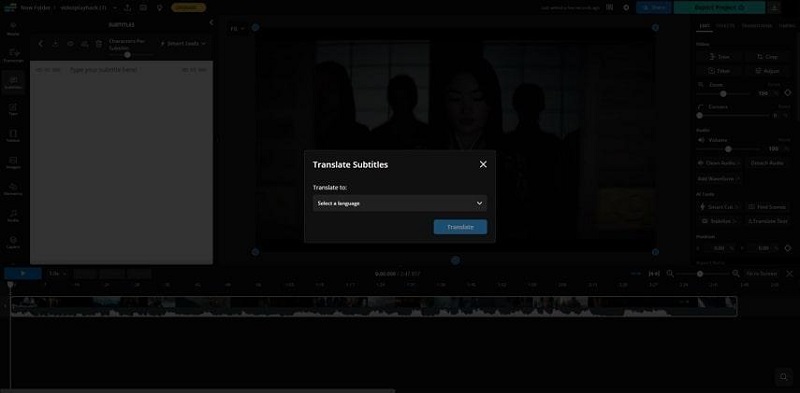
Task: Click the Smart Cut button
Action: (719, 207)
